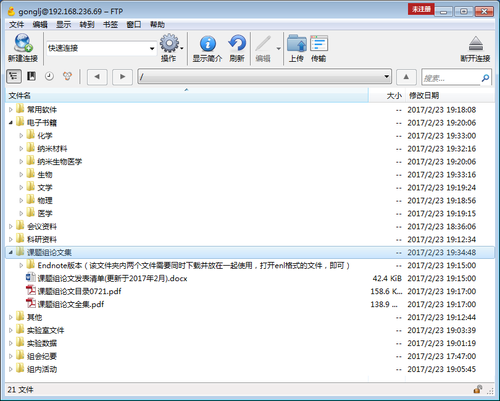The image size is (500, 401).
Task: Open the Transfers (传输) window icon
Action: coord(319,44)
